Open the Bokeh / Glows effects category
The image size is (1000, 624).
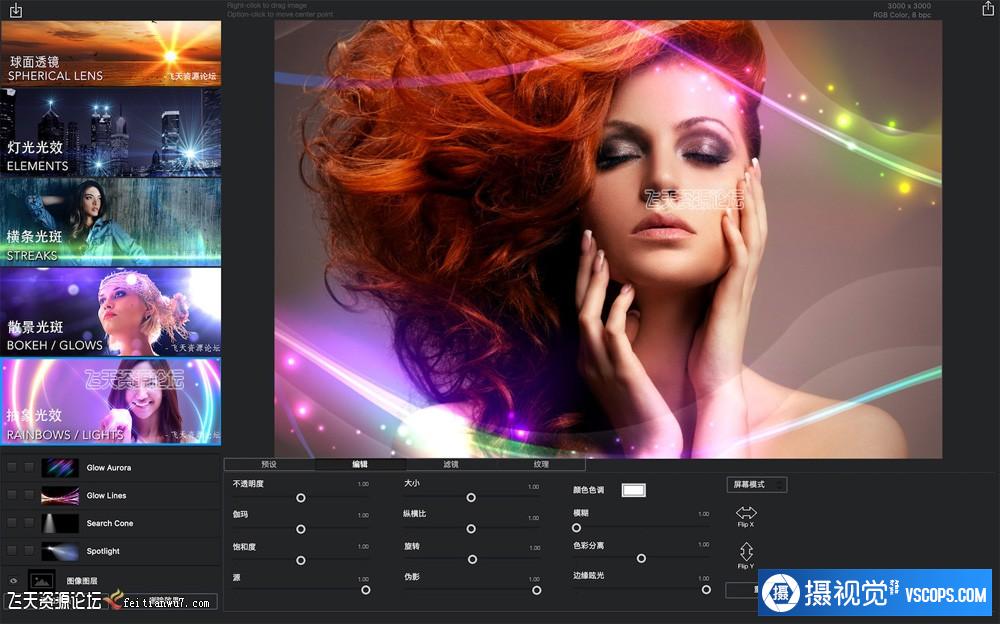coord(111,311)
